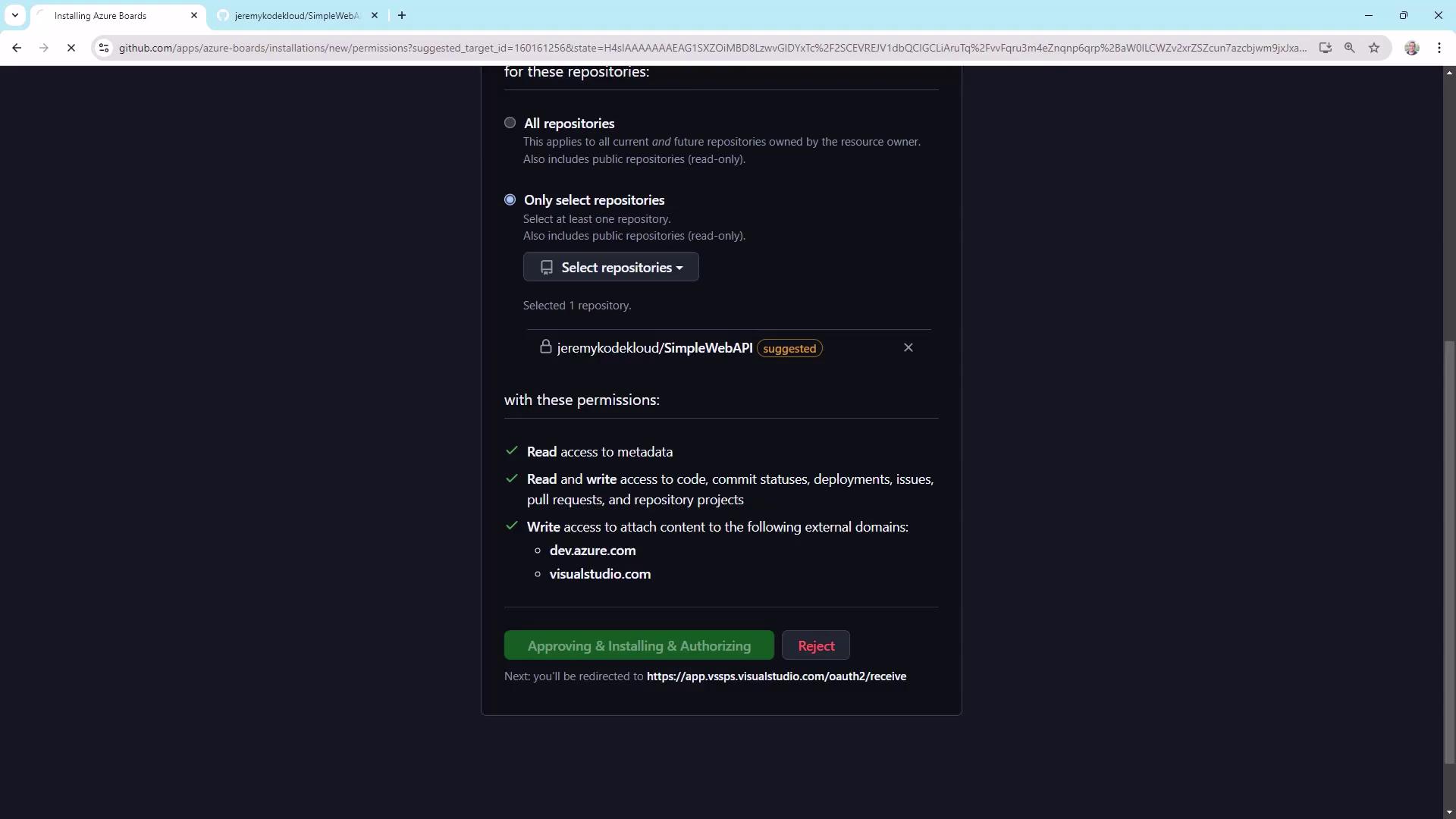1456x819 pixels.
Task: Open the tab search dropdown arrow
Action: pos(14,15)
